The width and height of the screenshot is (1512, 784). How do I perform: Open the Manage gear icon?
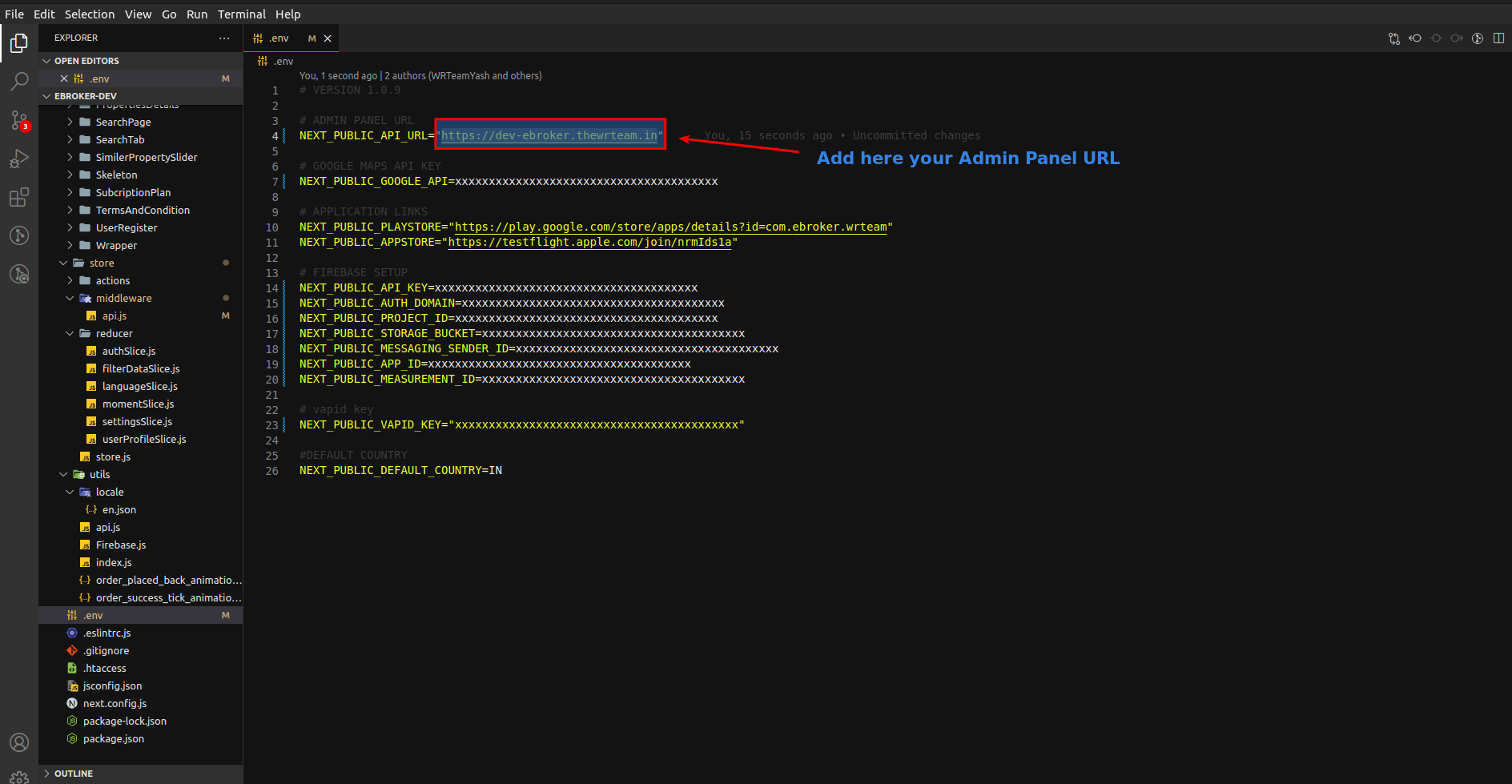pyautogui.click(x=19, y=777)
